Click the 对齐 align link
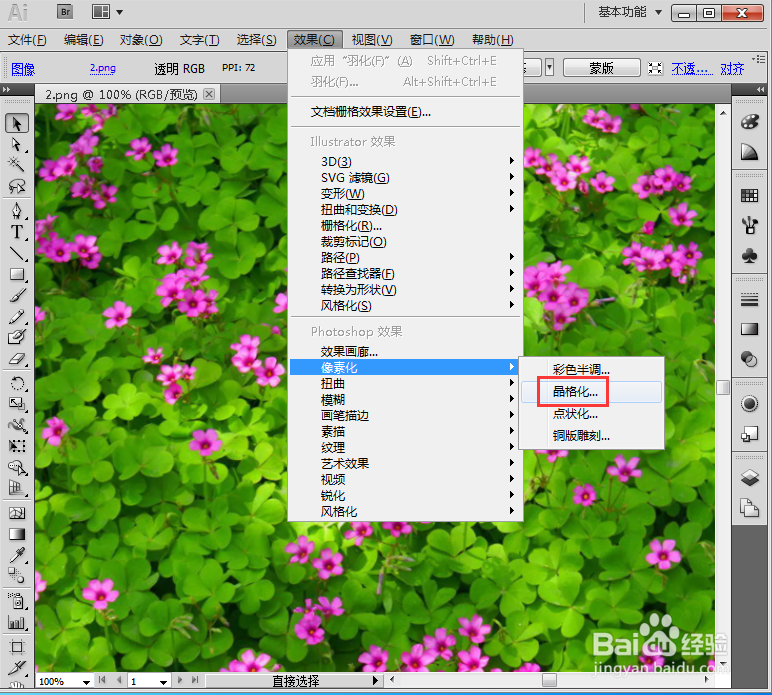This screenshot has width=772, height=695. coord(732,68)
